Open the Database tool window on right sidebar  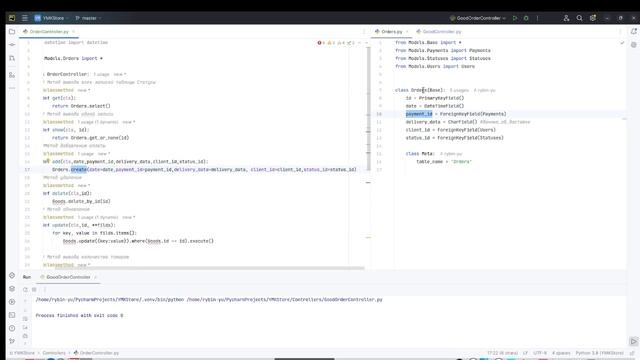coord(633,45)
